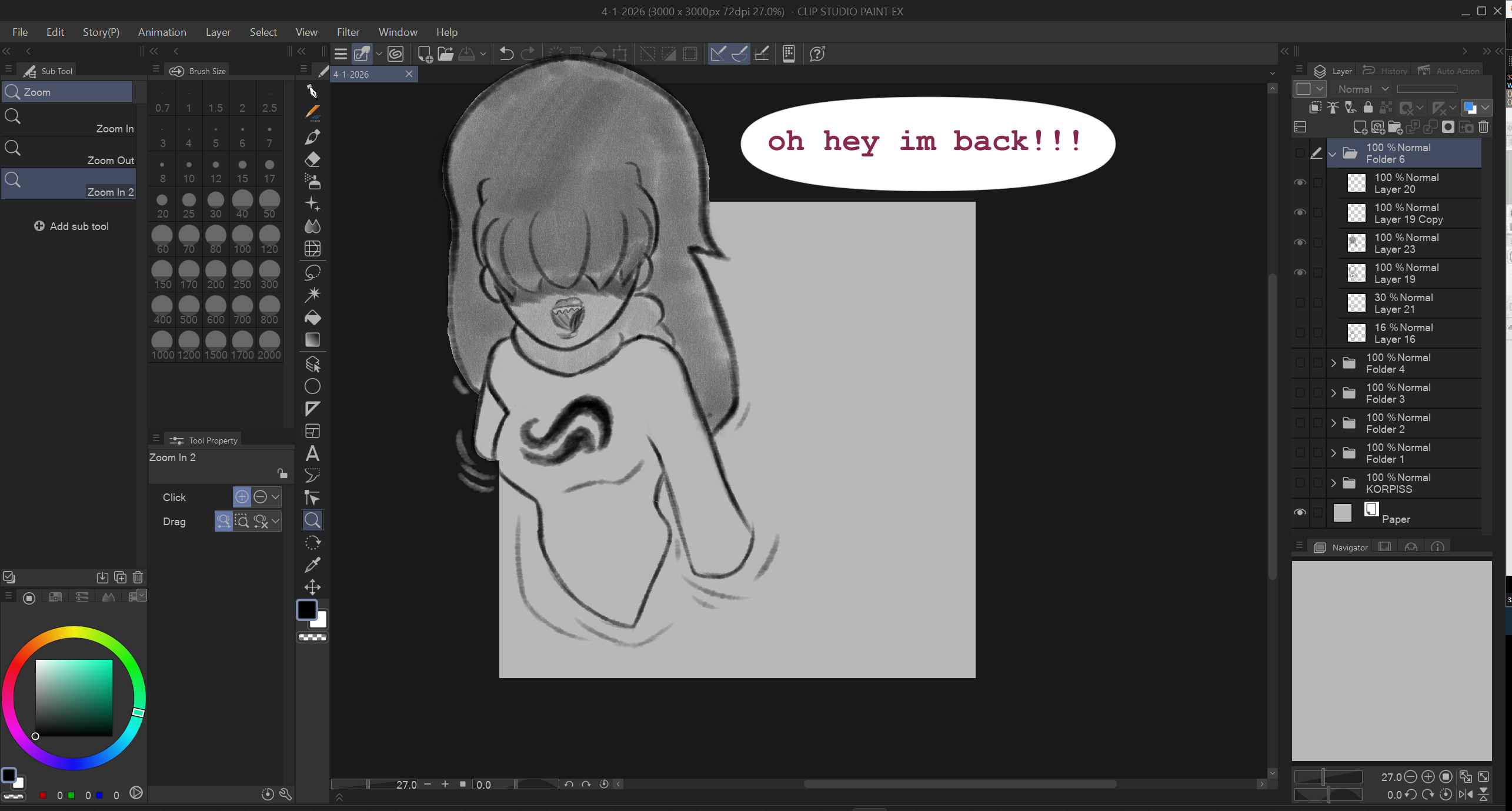
Task: Select the Figure ellipse tool
Action: pos(312,386)
